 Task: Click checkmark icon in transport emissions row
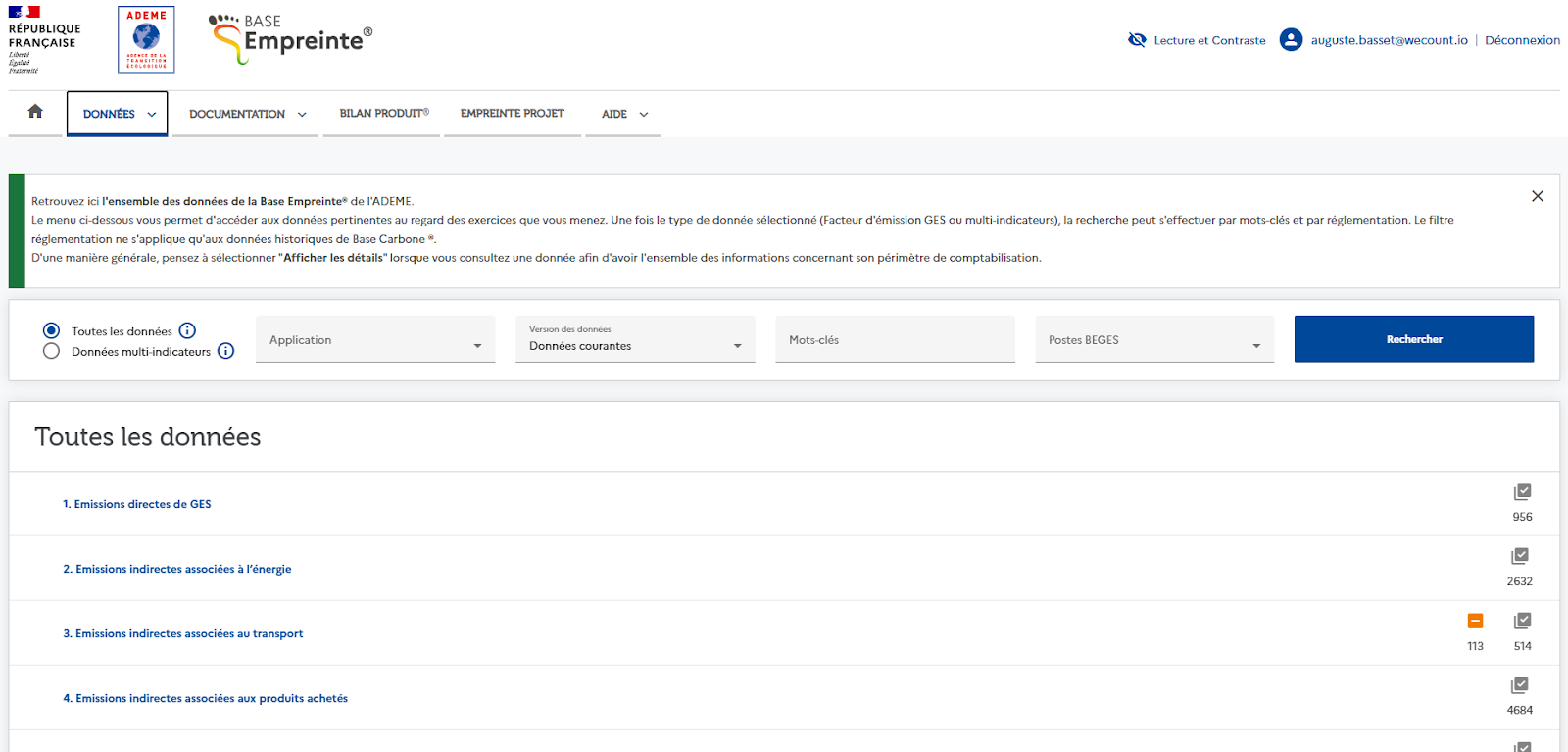[x=1522, y=621]
